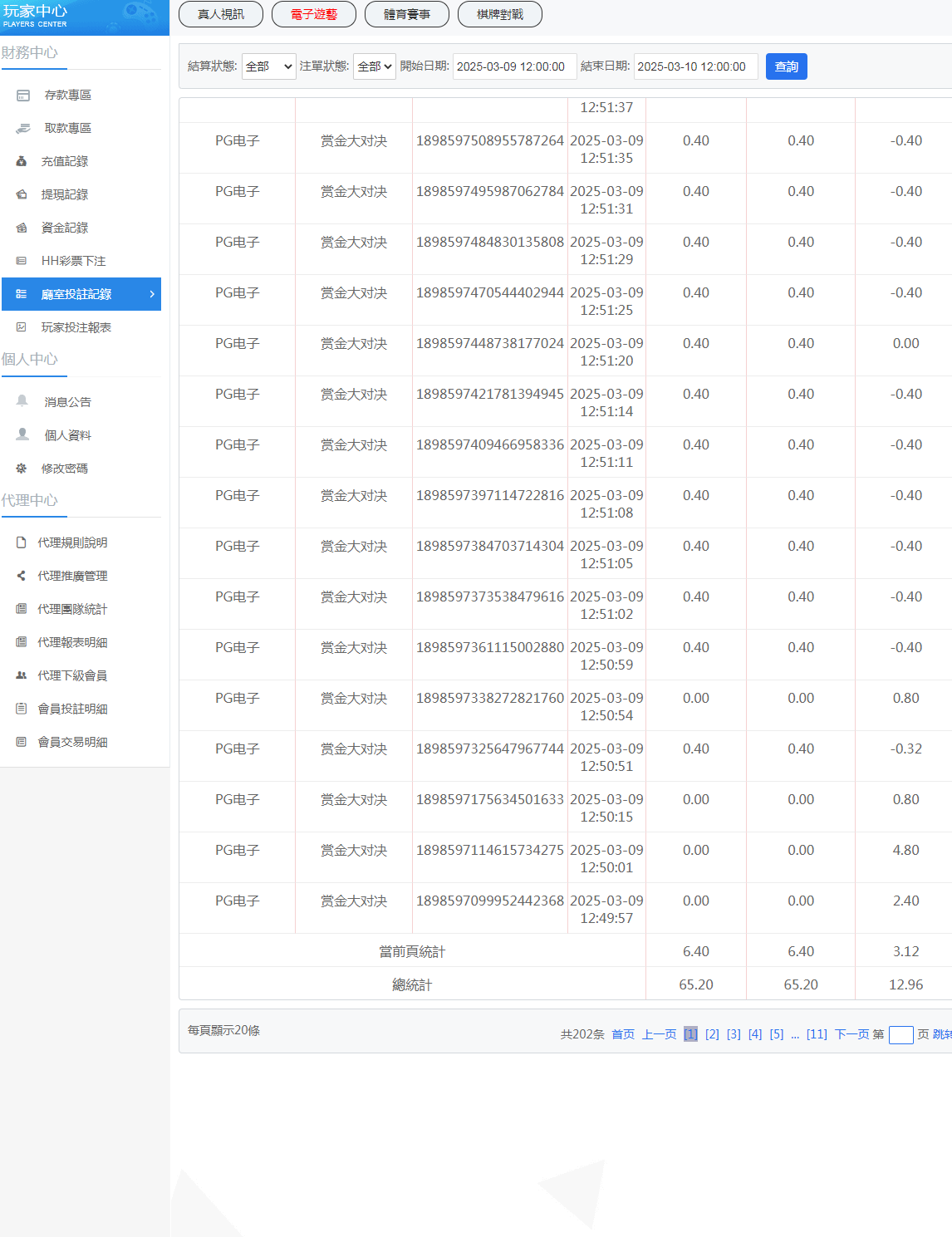Select the 棋牌對戰 tab
Image resolution: width=952 pixels, height=1237 pixels.
coord(500,14)
